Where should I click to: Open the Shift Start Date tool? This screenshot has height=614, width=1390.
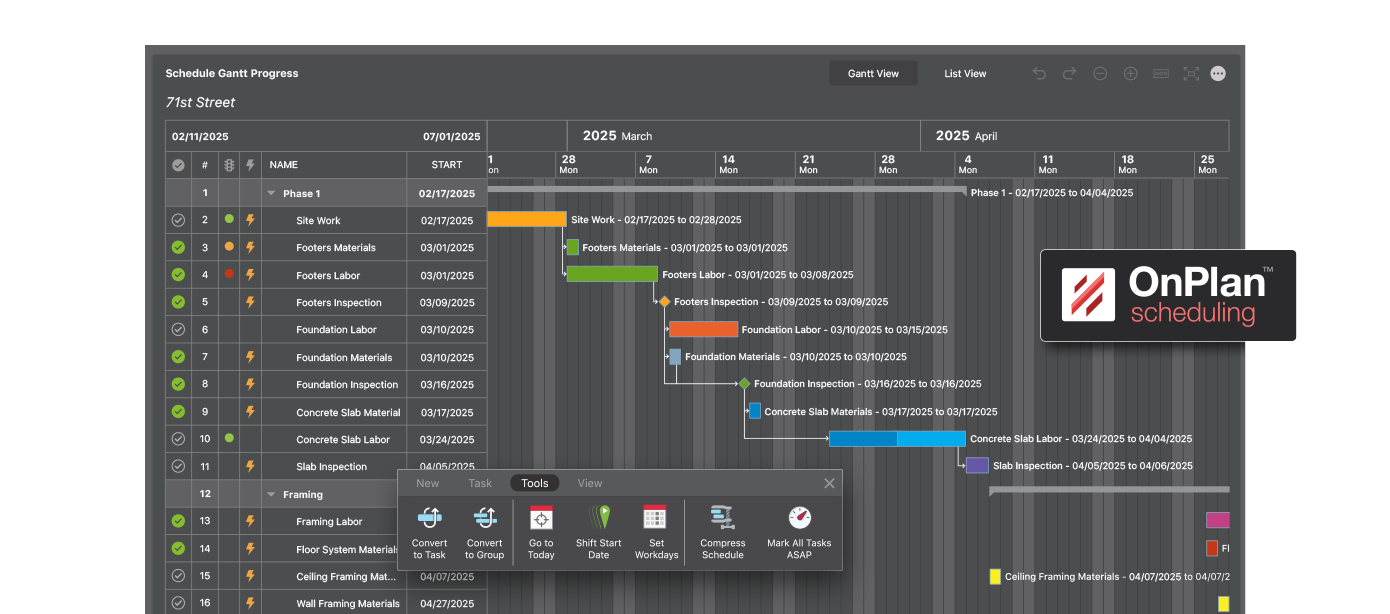(x=599, y=532)
